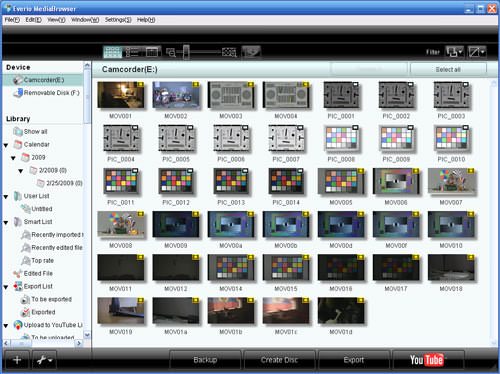Click the Backup button

[205, 360]
